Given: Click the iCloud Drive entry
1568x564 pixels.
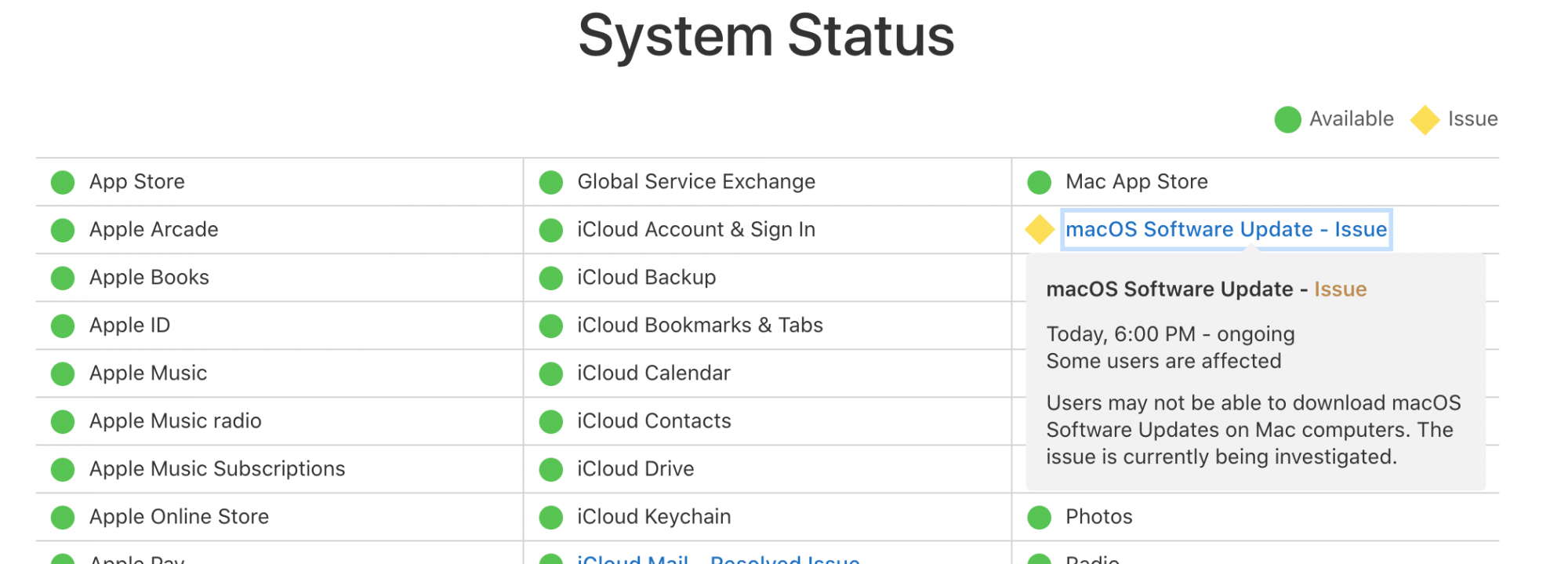Looking at the screenshot, I should (x=636, y=469).
